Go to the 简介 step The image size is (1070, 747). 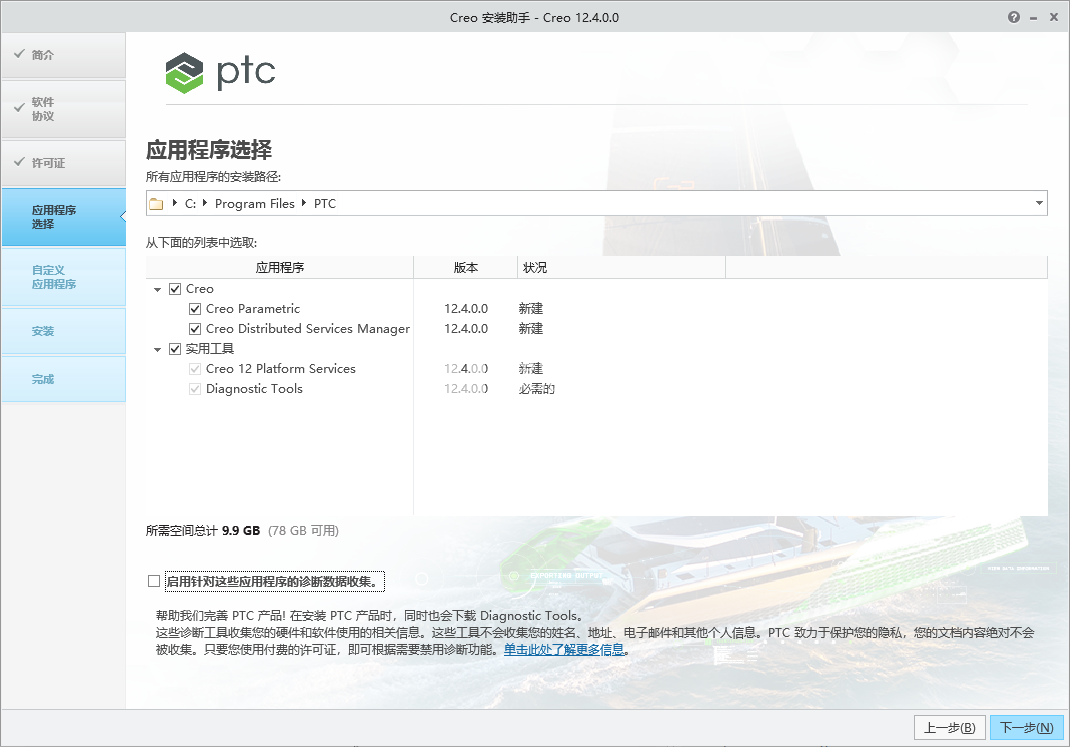pyautogui.click(x=63, y=55)
